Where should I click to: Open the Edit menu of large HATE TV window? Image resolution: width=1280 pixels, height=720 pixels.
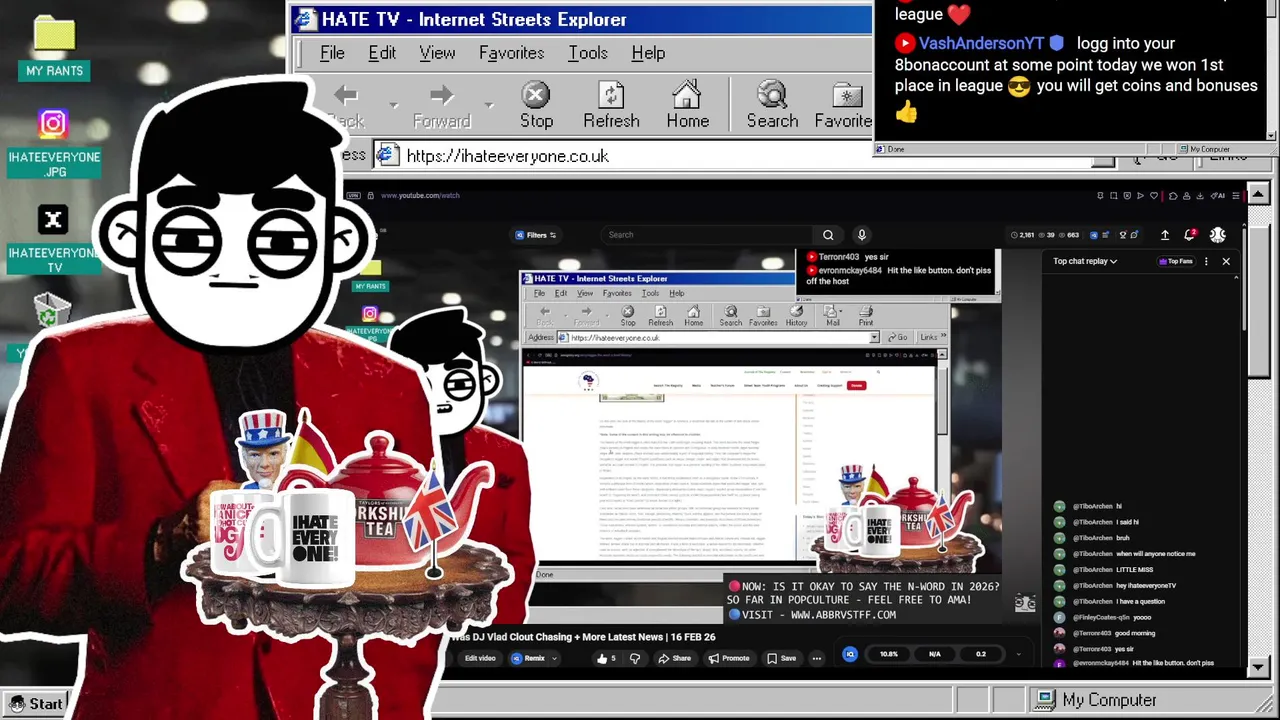tap(382, 53)
